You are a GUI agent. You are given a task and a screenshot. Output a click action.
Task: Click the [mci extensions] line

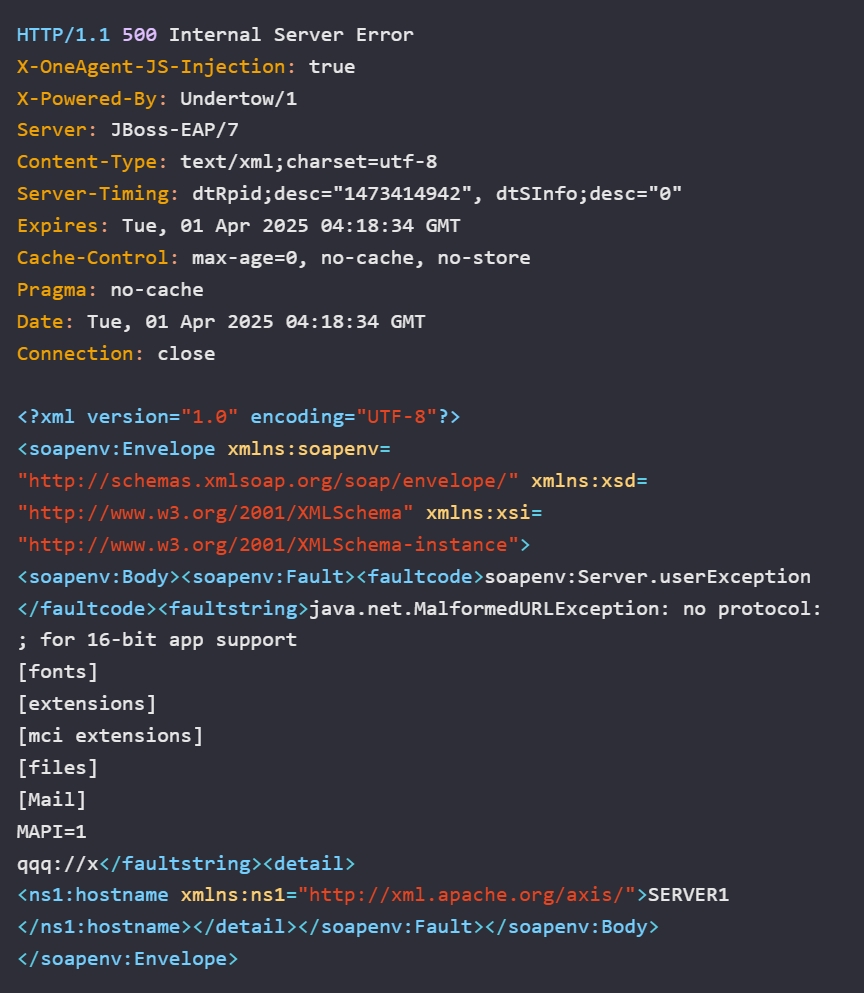[x=110, y=736]
